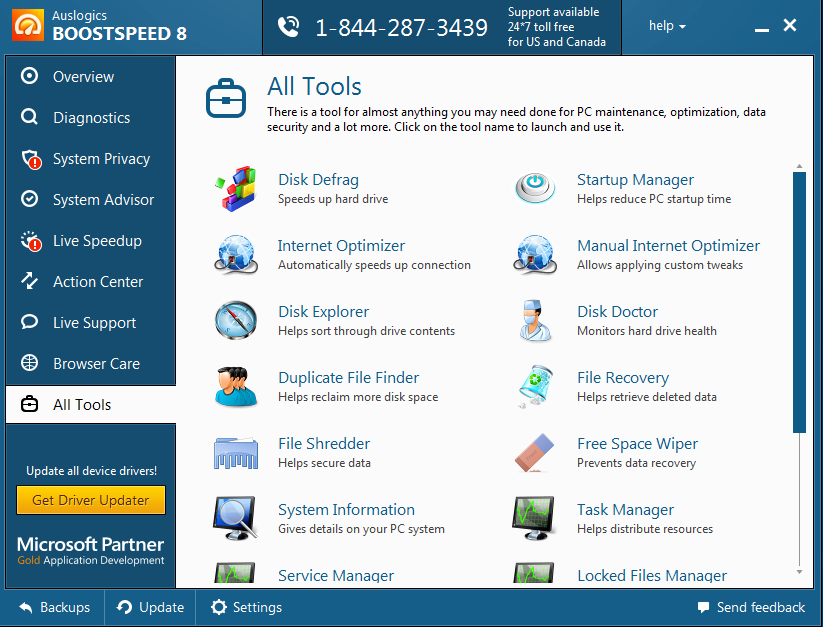Click the Action Center arrows icon

[x=29, y=281]
